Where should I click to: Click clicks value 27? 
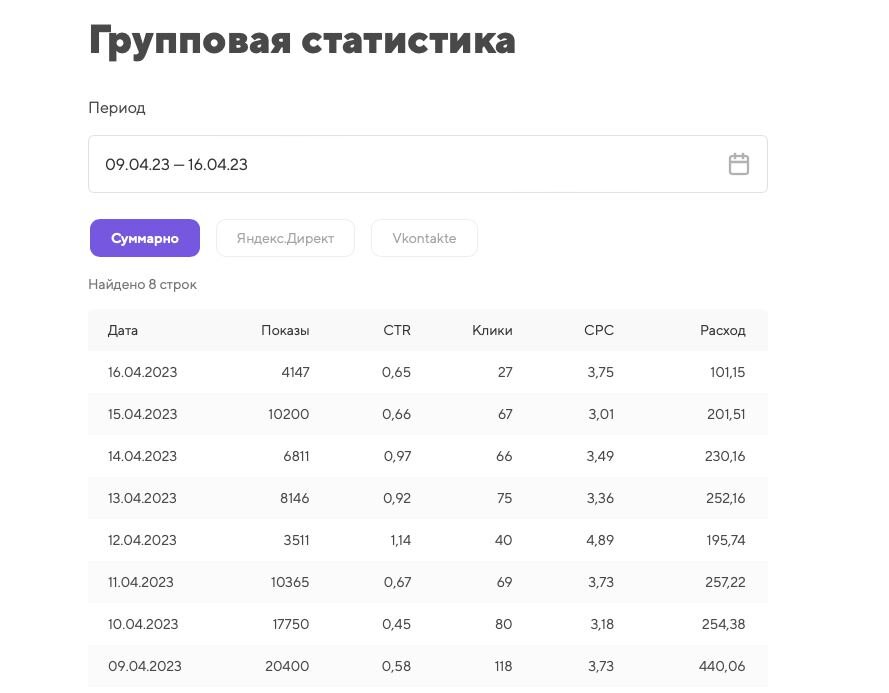pos(505,372)
